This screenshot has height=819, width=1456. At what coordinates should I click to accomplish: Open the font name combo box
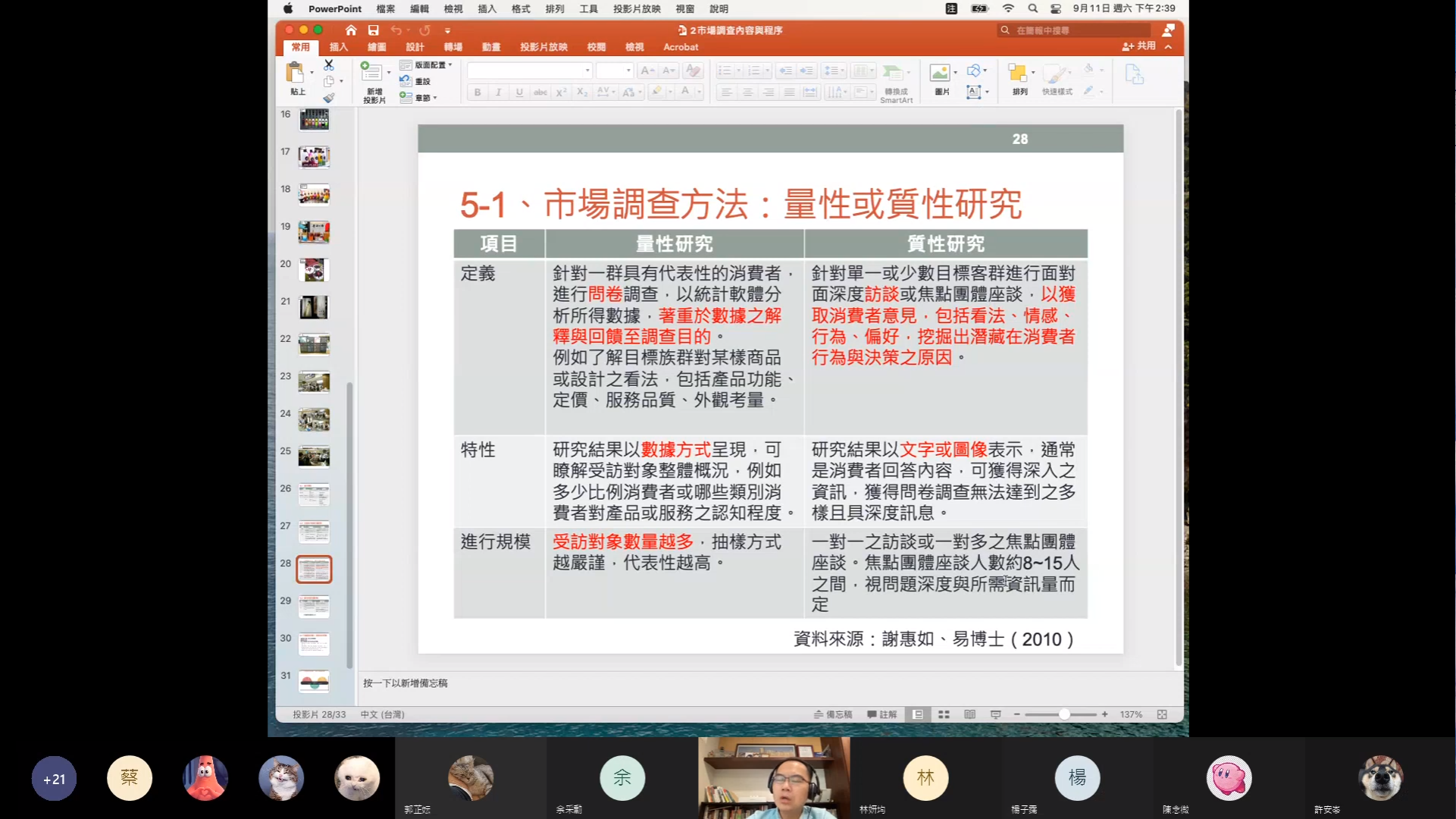pos(529,71)
